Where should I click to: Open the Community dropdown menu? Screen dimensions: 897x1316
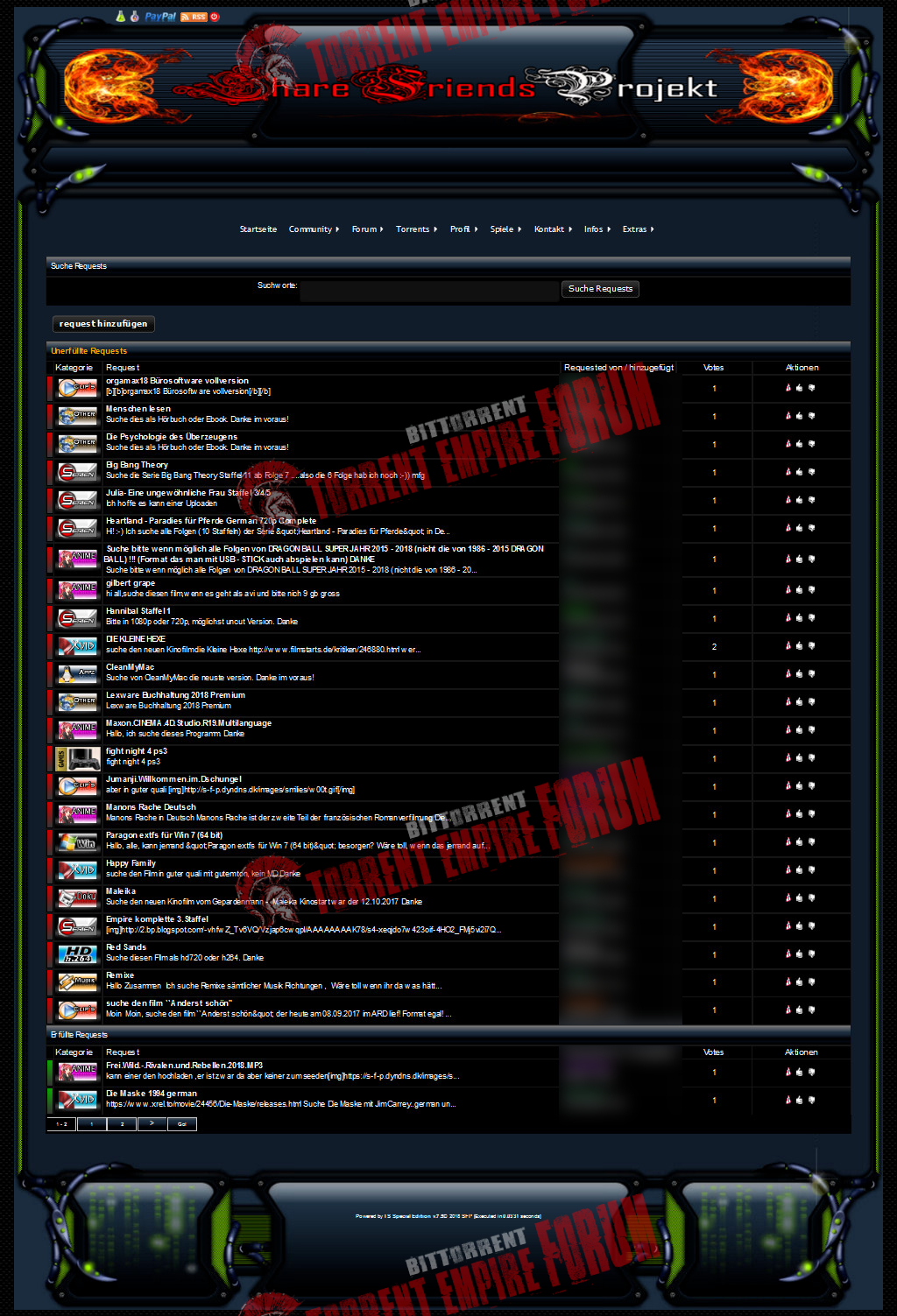click(314, 229)
